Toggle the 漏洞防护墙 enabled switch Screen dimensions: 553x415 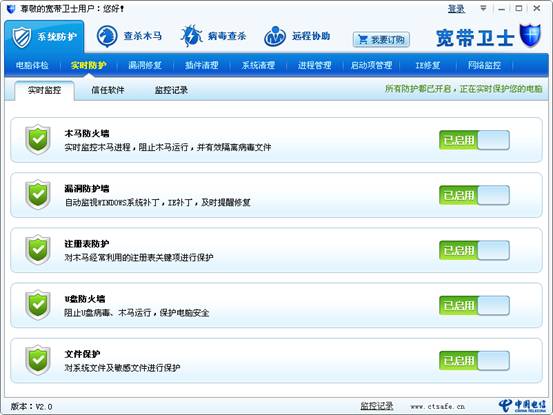point(474,195)
